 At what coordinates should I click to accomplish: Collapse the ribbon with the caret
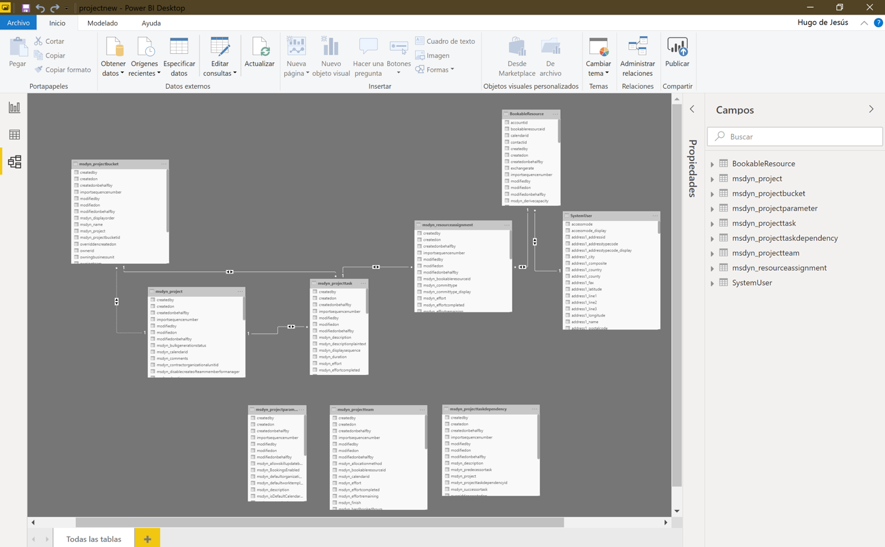click(x=864, y=23)
